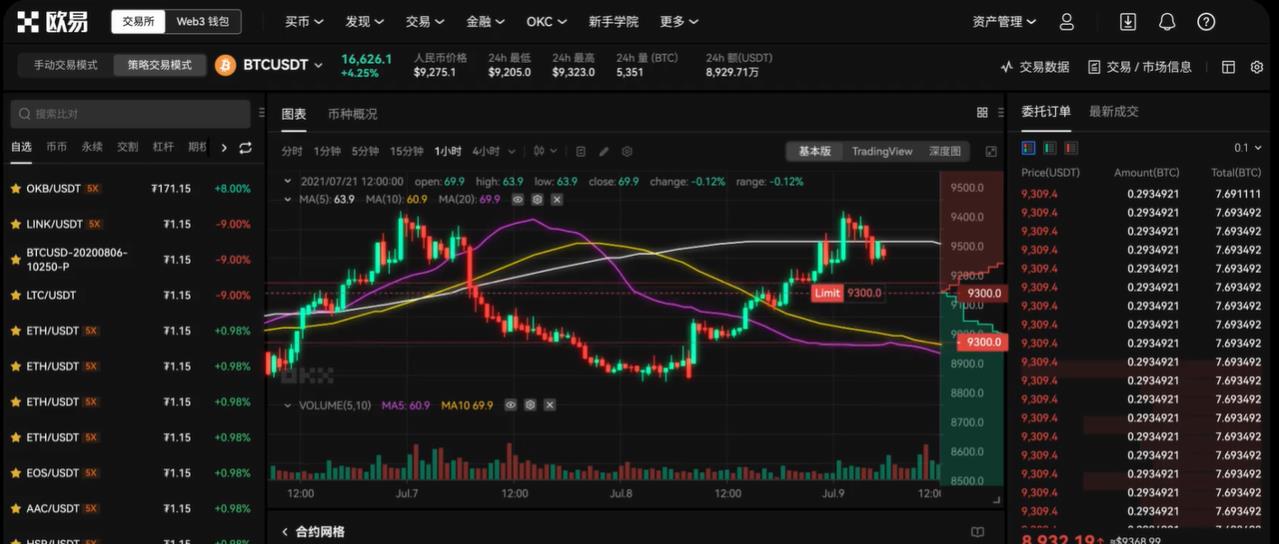Open the trading settings gear
The width and height of the screenshot is (1279, 544).
tap(1257, 67)
